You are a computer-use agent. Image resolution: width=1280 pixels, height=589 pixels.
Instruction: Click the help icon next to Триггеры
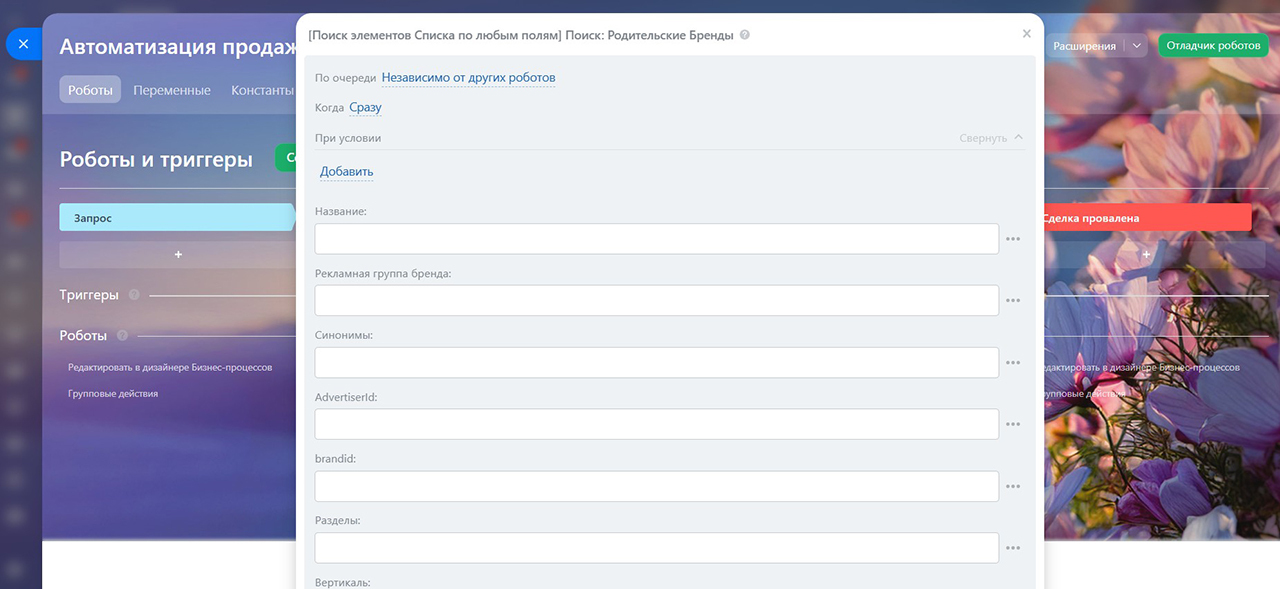point(134,295)
